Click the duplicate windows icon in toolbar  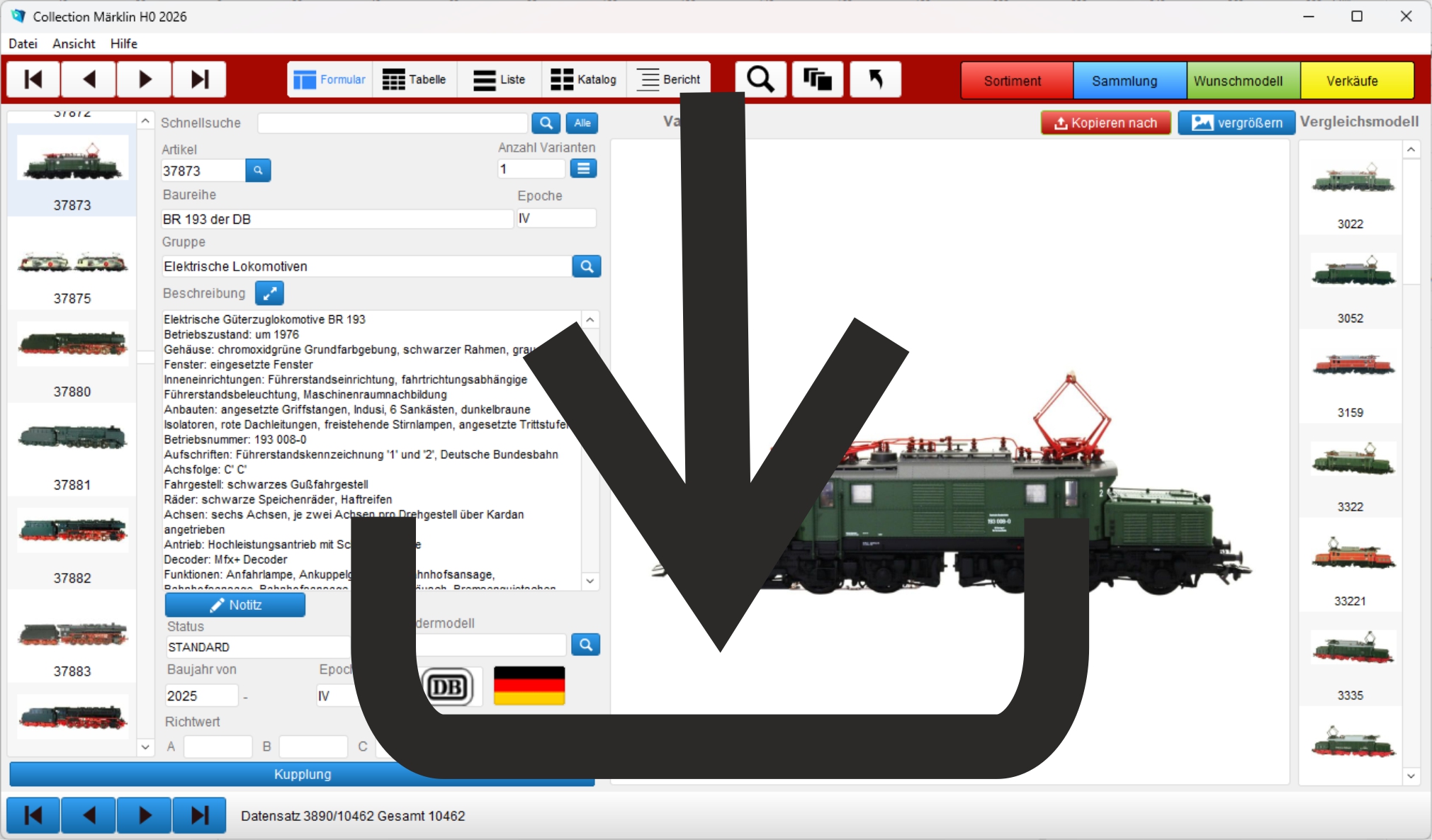(817, 79)
